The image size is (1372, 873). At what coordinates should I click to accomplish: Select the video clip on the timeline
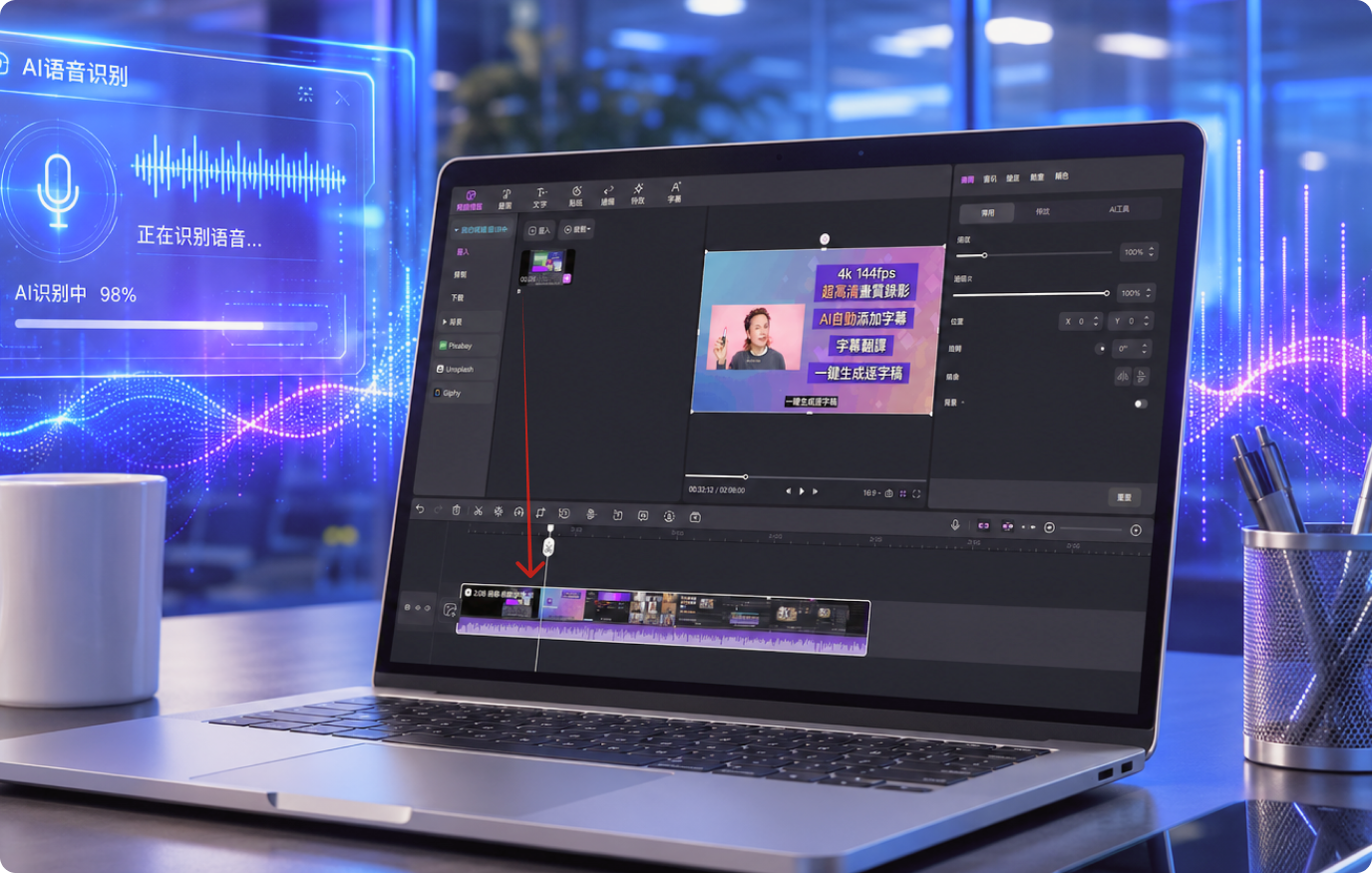point(663,620)
